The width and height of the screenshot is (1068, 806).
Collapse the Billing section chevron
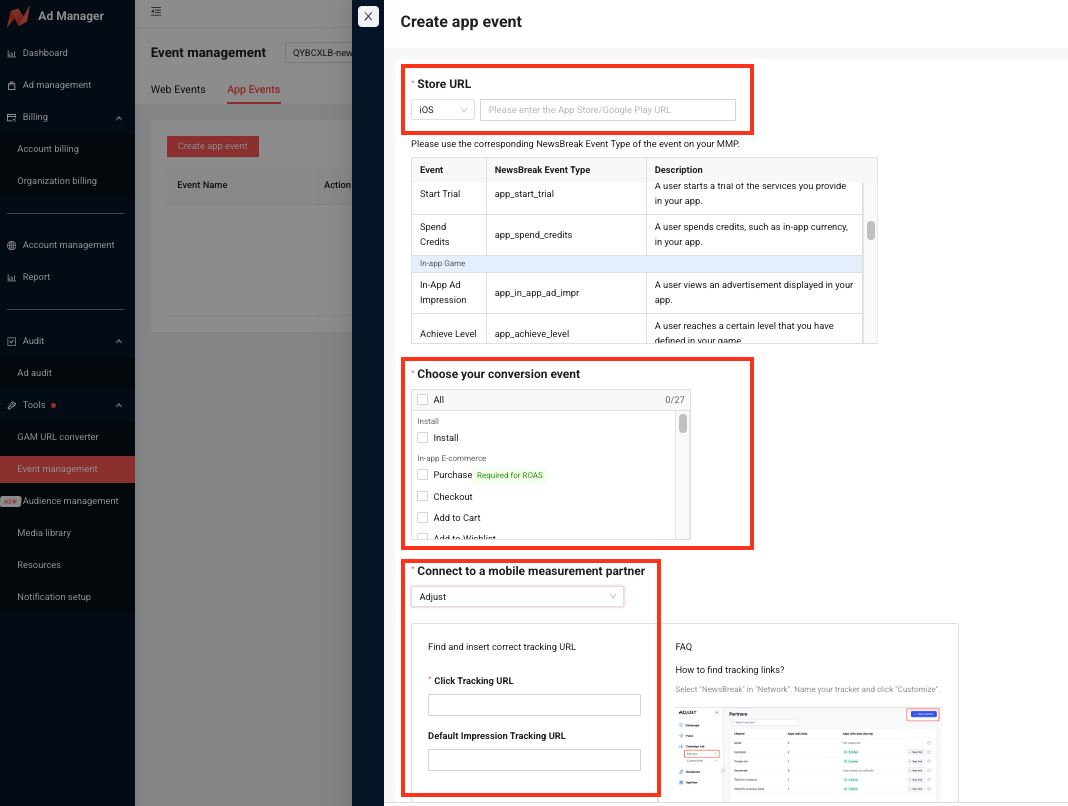pos(119,117)
